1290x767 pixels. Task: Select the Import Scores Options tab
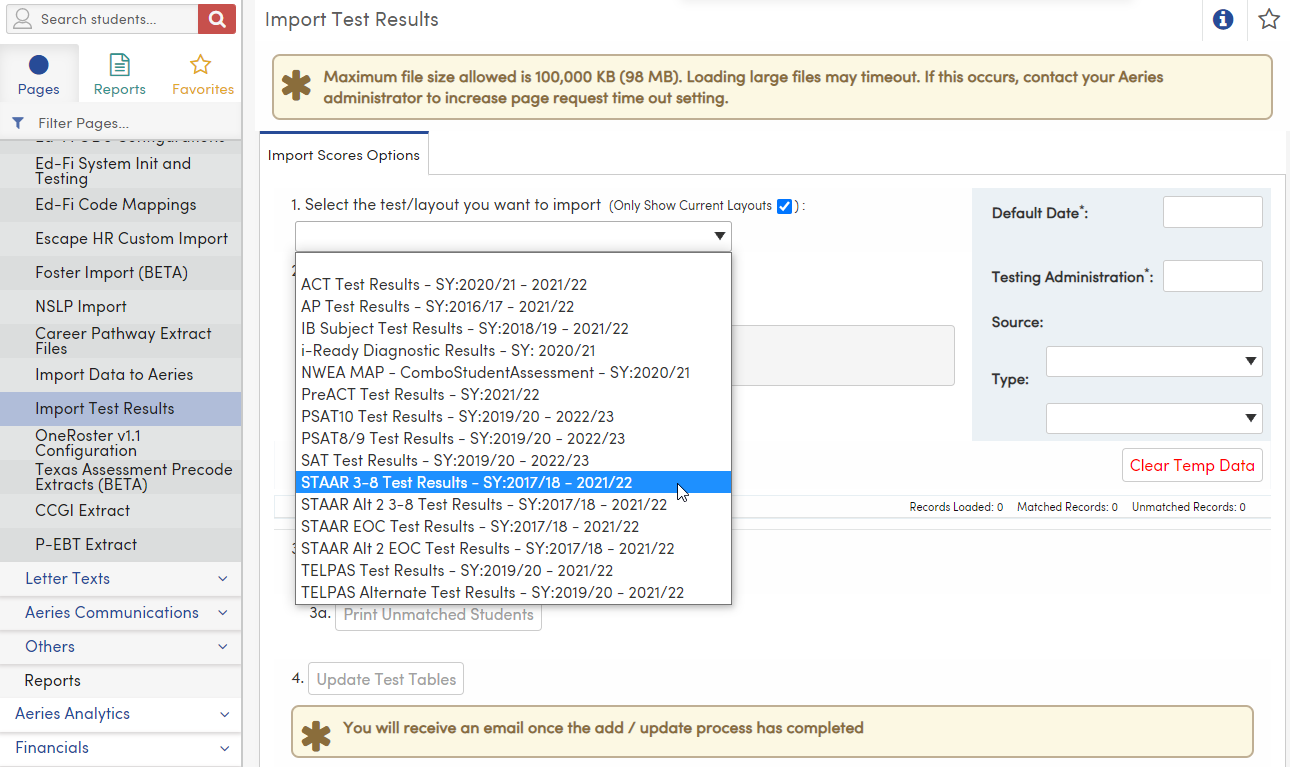tap(344, 155)
